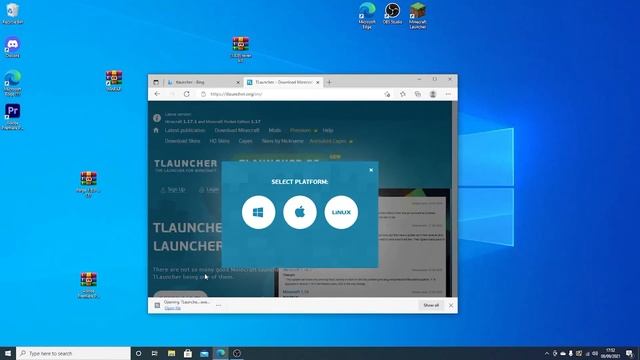
Task: Click the site Home icon
Action: 156,130
